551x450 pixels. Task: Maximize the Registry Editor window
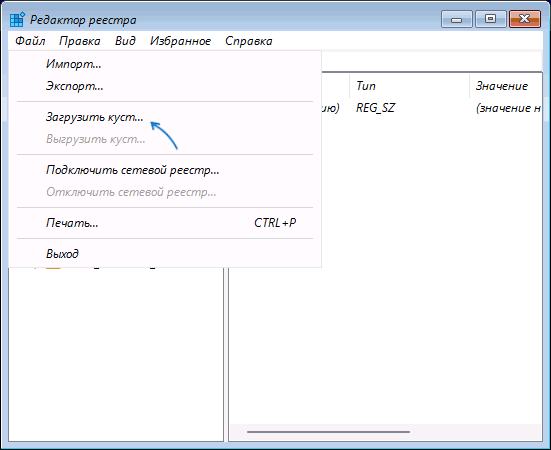click(491, 19)
